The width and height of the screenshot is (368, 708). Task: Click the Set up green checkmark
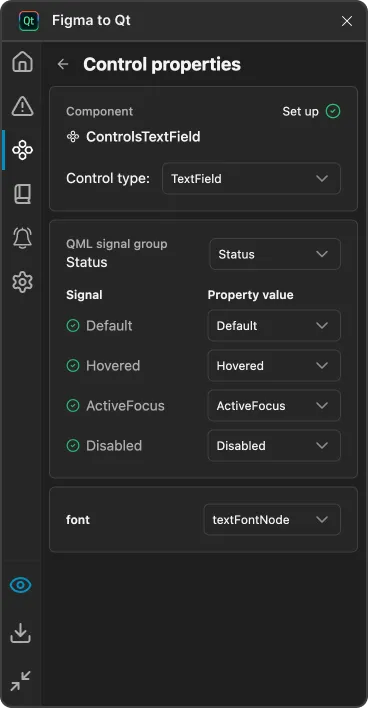coord(333,111)
